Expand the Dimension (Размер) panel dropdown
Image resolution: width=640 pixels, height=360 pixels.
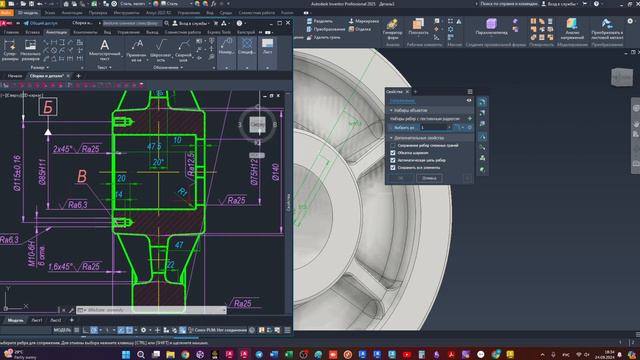pos(40,67)
